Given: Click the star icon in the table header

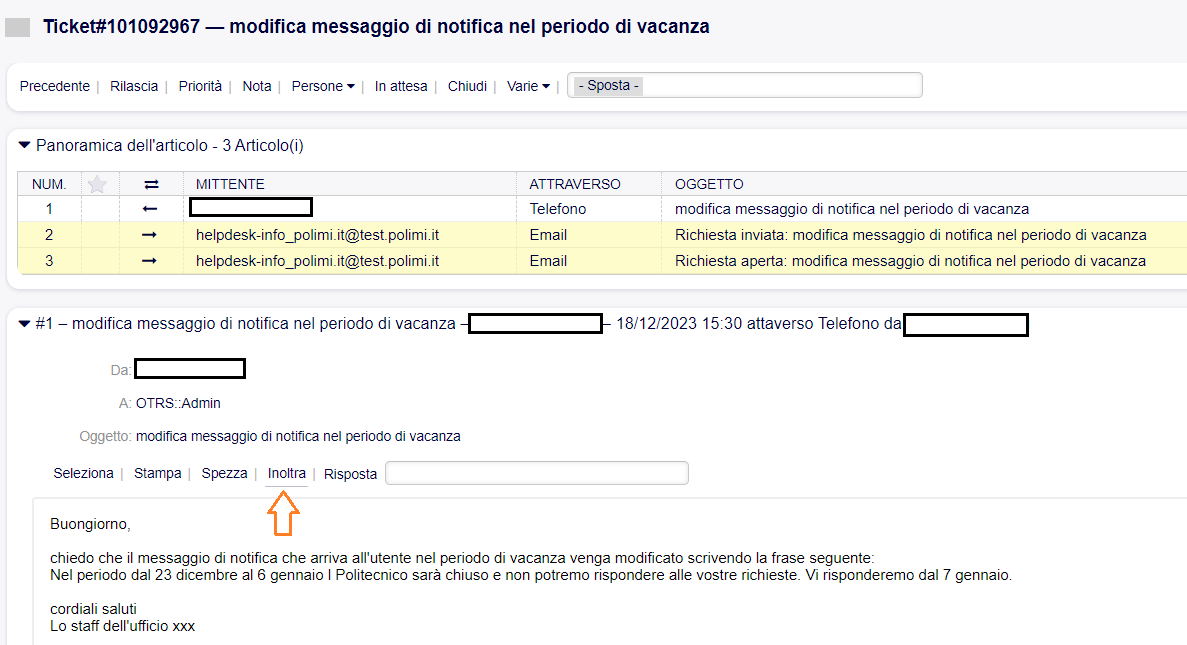Looking at the screenshot, I should (97, 184).
